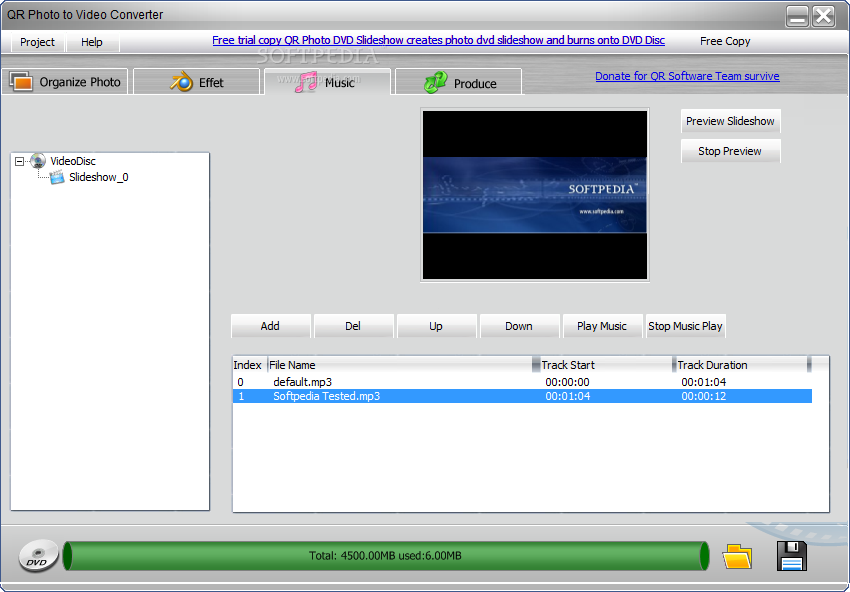
Task: Click the Track Start column header
Action: 607,365
